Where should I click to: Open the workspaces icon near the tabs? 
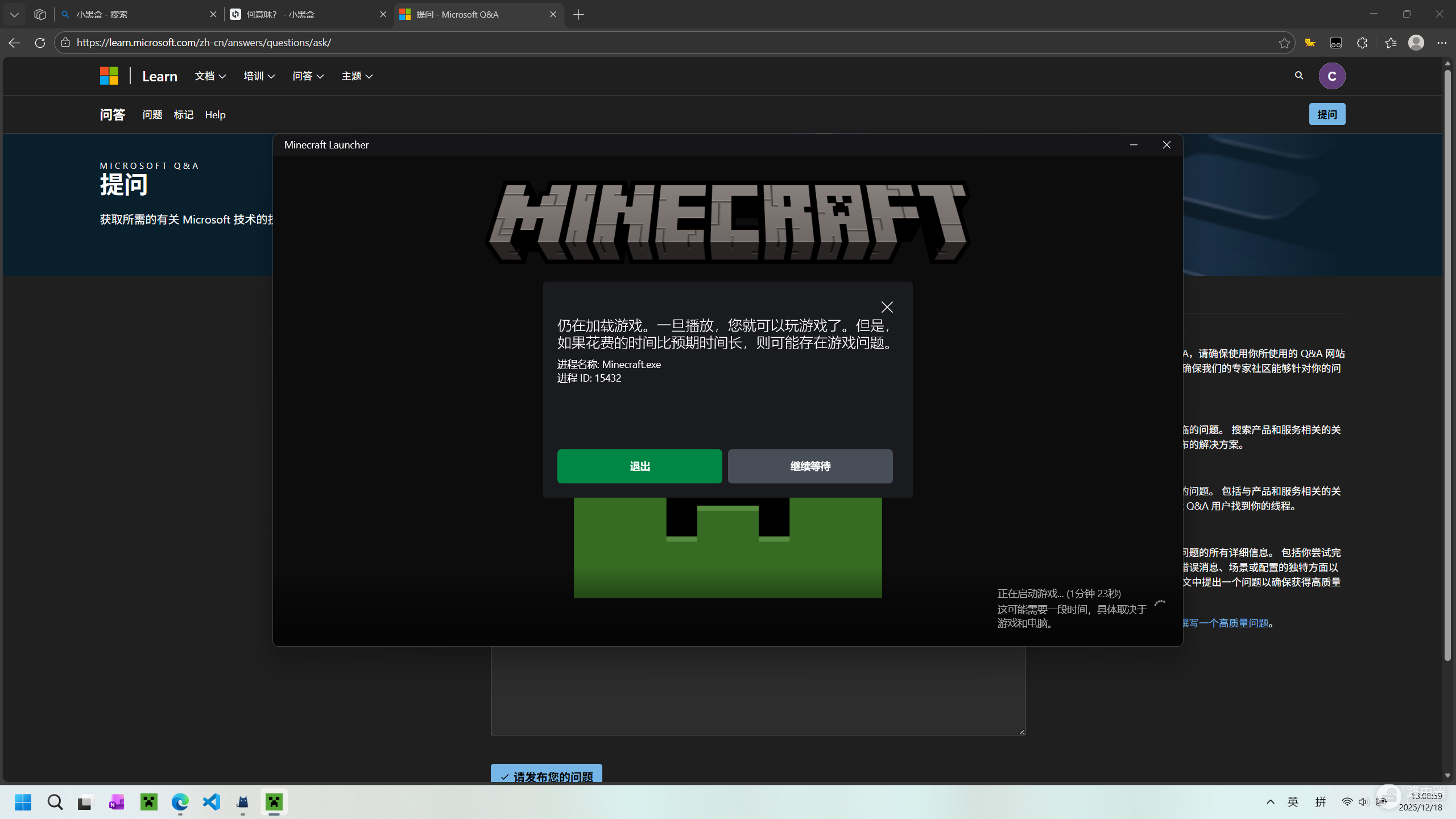[x=40, y=14]
